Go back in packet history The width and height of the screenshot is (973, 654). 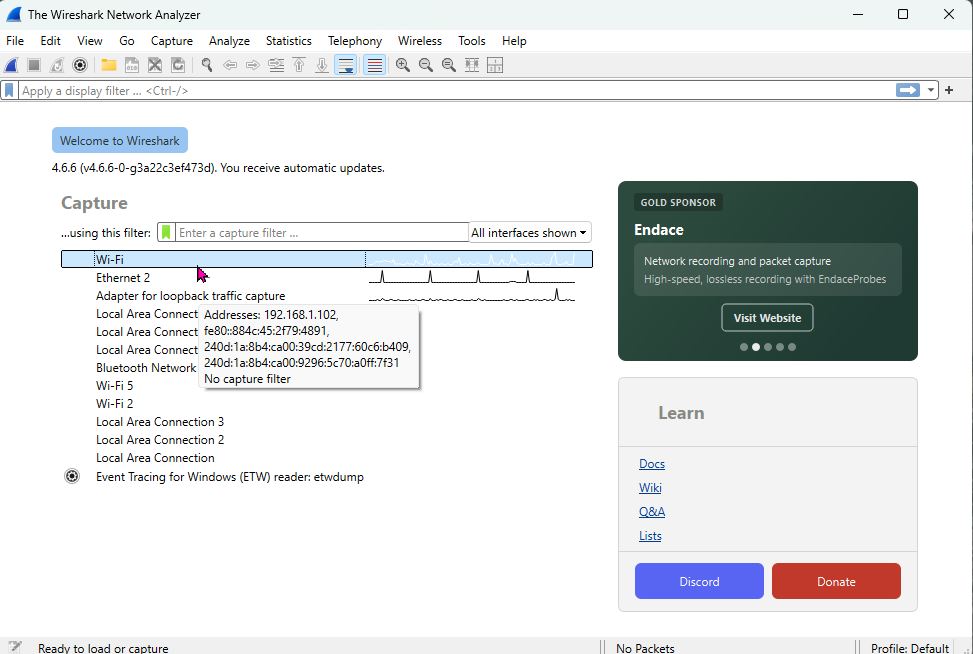tap(230, 65)
